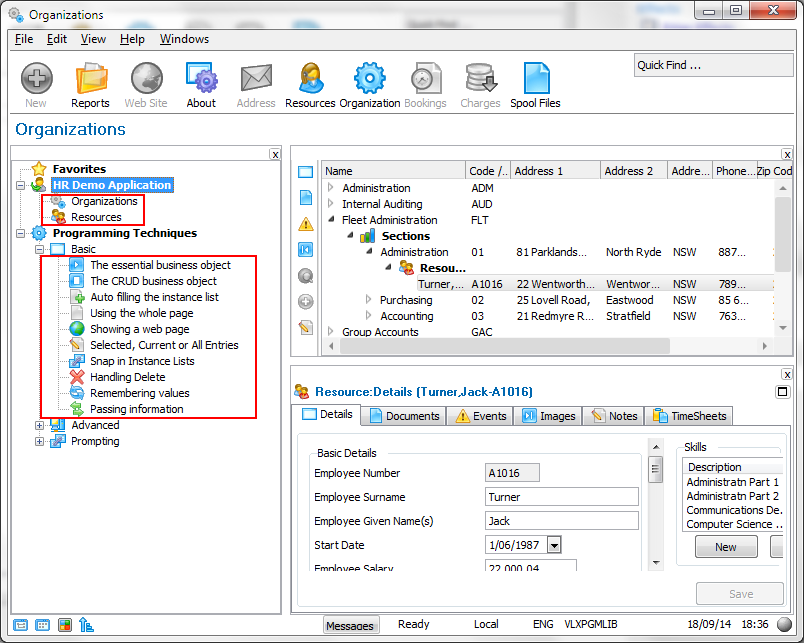Image resolution: width=804 pixels, height=643 pixels.
Task: Click the Organization gear toolbar icon
Action: pyautogui.click(x=370, y=85)
